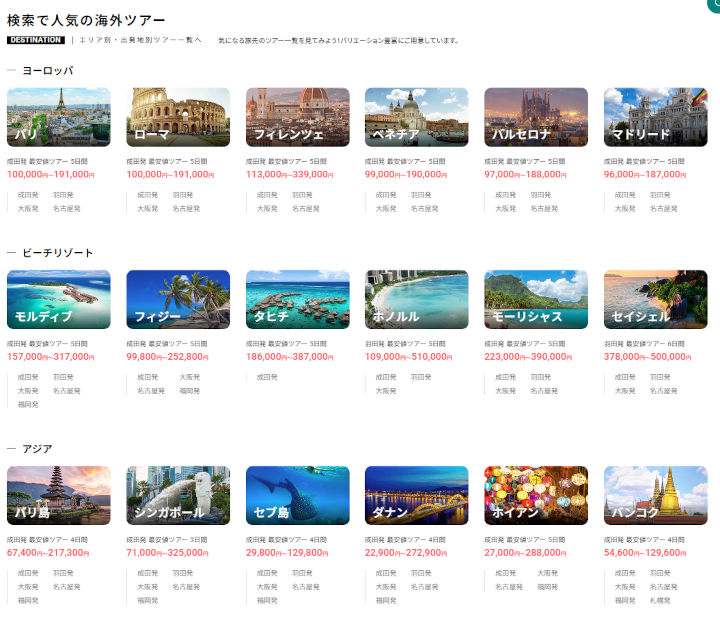Open the マドリード destination thumbnail
This screenshot has width=720, height=620.
click(655, 117)
